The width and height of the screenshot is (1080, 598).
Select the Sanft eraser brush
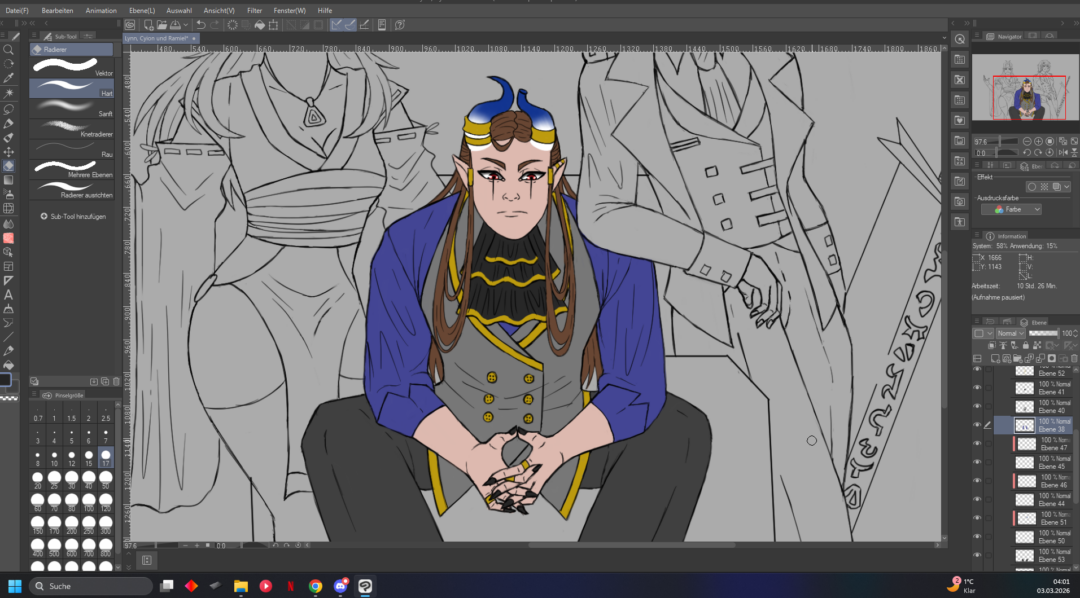(72, 108)
